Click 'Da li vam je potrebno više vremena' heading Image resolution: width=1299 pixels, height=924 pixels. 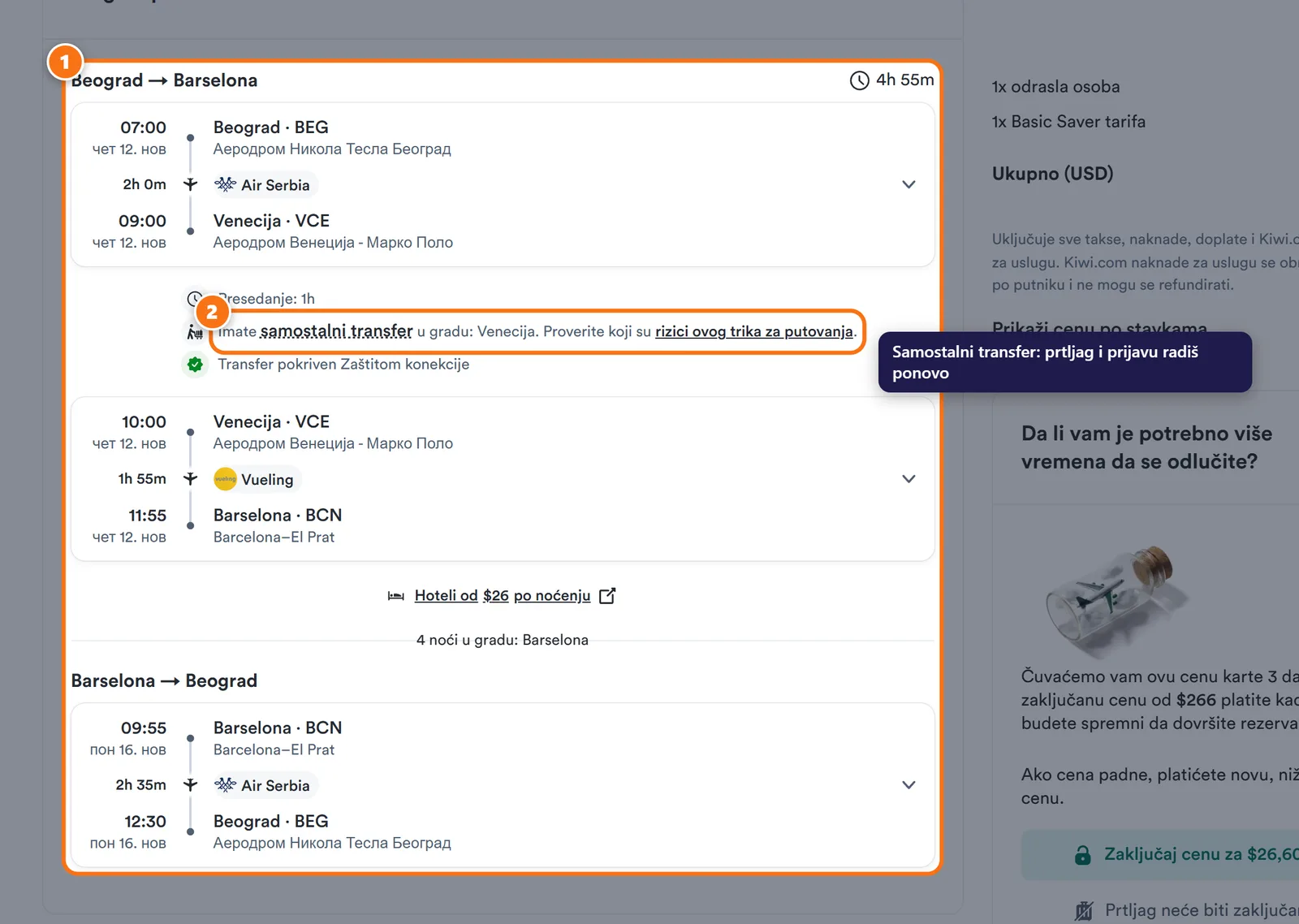[x=1146, y=447]
